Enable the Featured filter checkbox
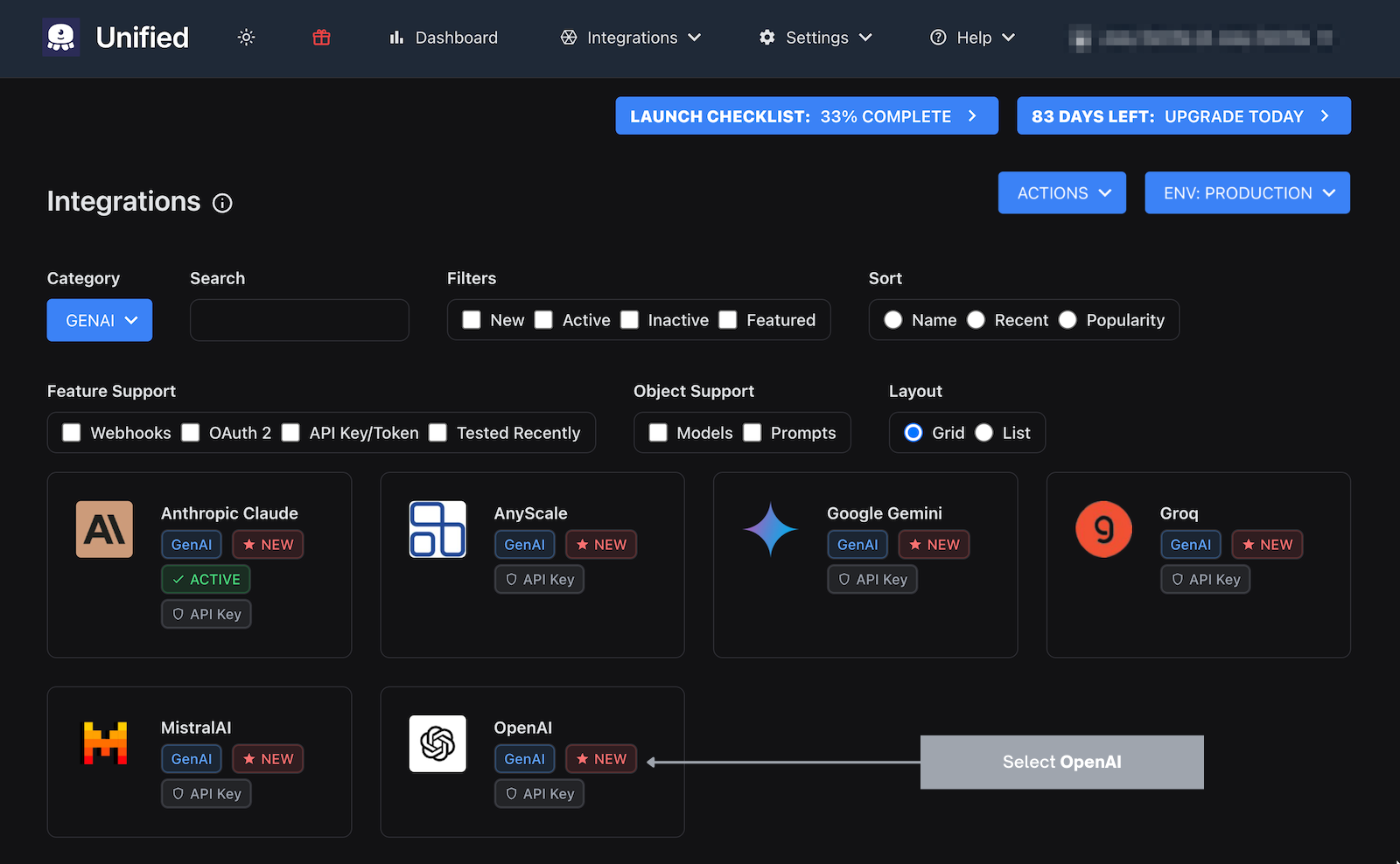This screenshot has width=1400, height=864. [729, 320]
